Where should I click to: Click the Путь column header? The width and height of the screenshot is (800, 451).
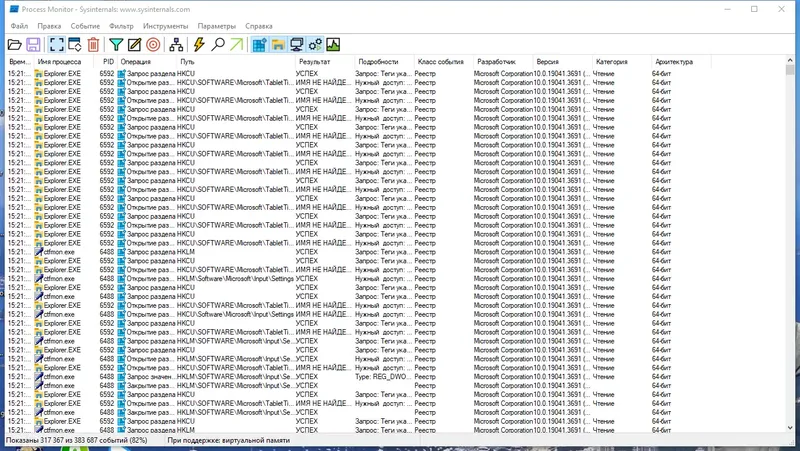click(236, 62)
